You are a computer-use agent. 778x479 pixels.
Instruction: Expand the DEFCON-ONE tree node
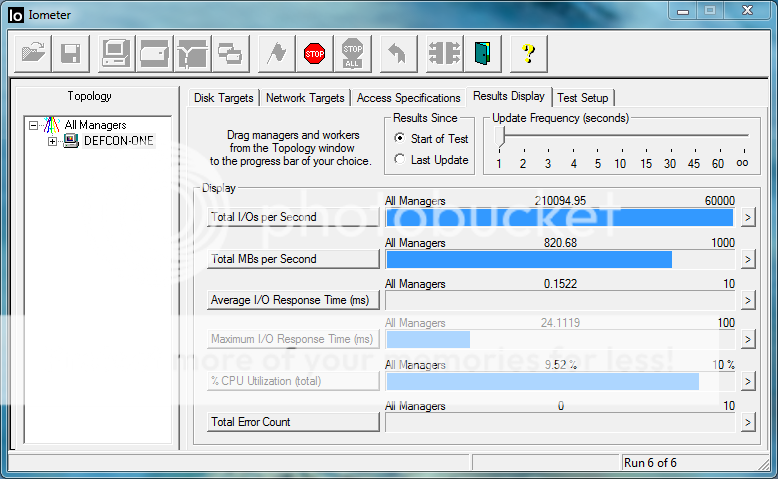[x=52, y=142]
